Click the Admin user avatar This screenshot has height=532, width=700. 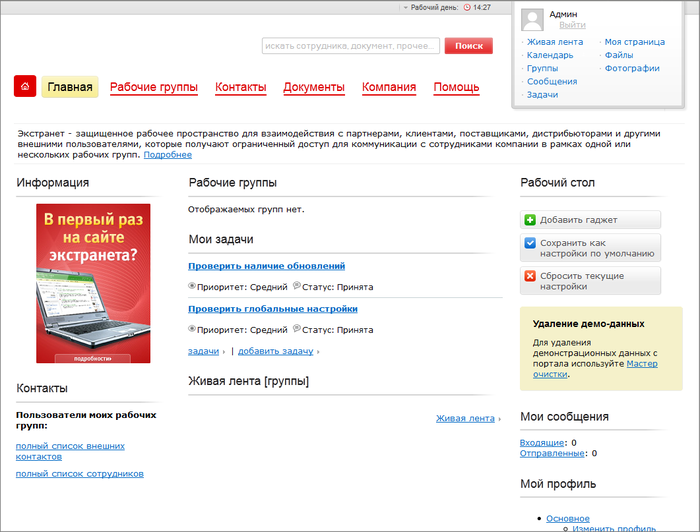(533, 19)
